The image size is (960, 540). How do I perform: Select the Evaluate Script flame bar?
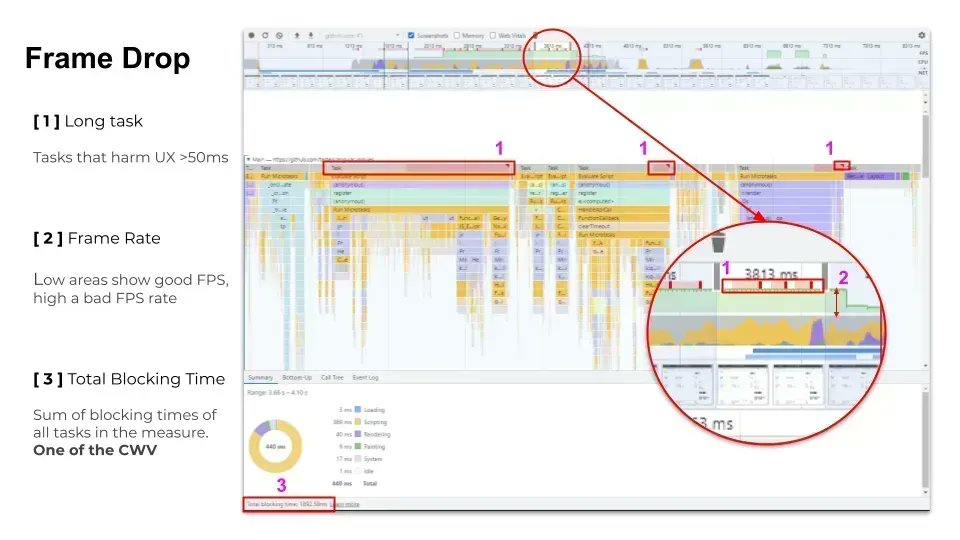(623, 176)
